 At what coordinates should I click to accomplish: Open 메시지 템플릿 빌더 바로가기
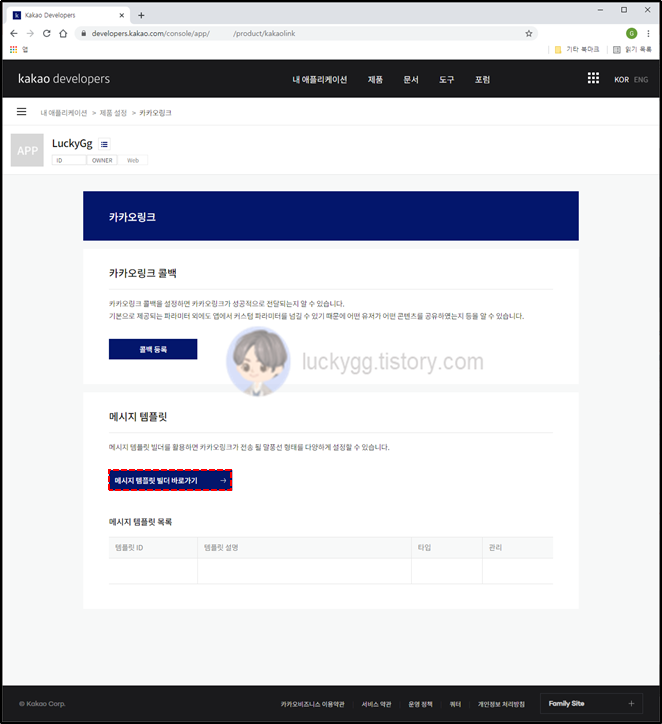pyautogui.click(x=170, y=480)
